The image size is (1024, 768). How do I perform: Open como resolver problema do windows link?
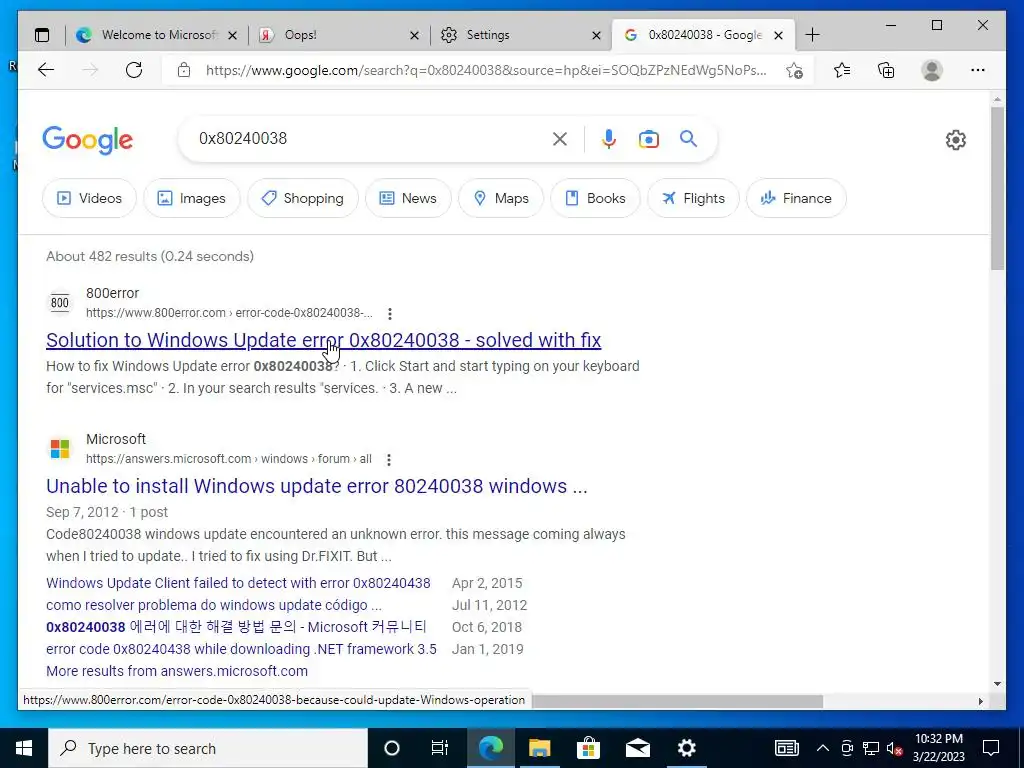tap(214, 605)
